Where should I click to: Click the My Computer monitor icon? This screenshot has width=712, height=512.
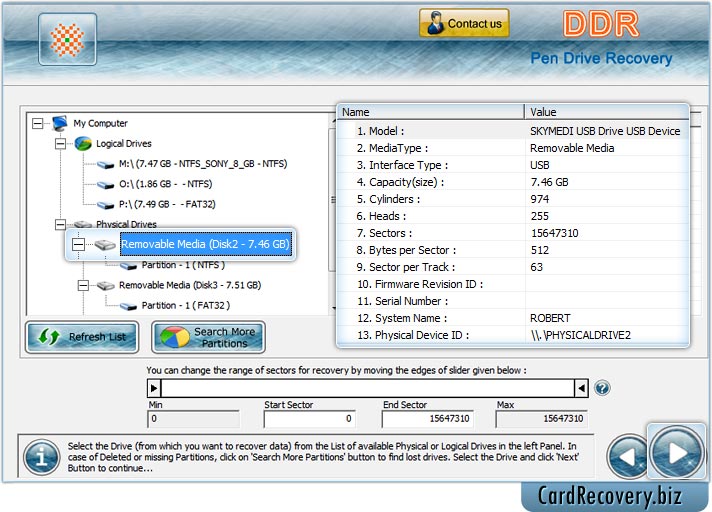59,123
